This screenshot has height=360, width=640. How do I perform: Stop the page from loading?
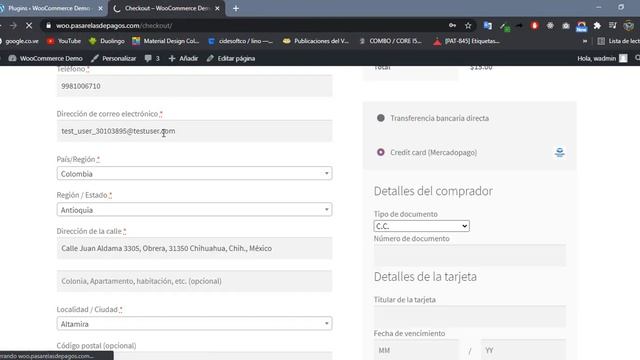pyautogui.click(x=29, y=26)
